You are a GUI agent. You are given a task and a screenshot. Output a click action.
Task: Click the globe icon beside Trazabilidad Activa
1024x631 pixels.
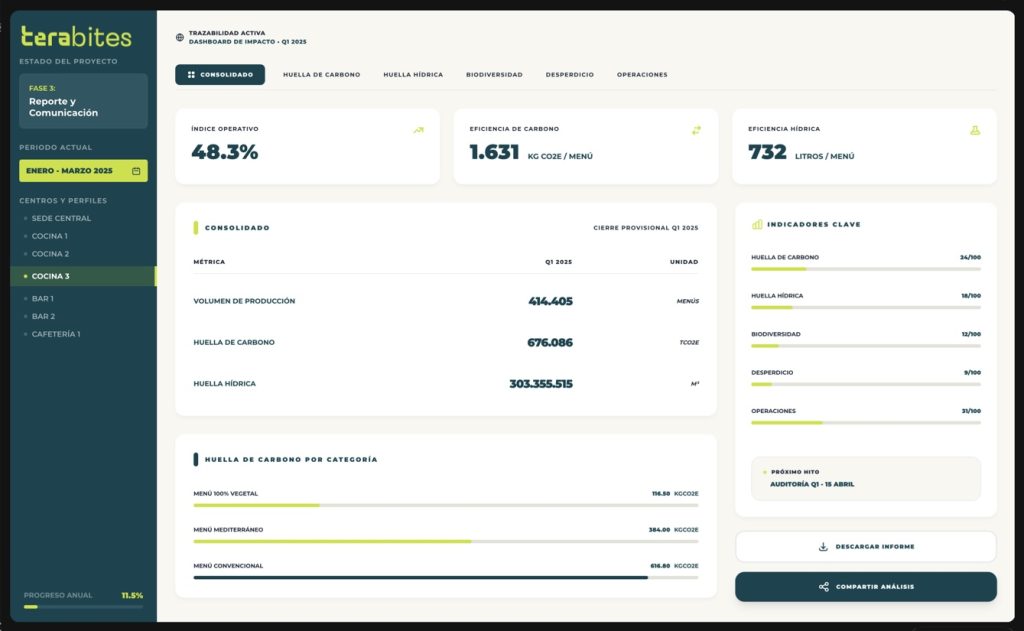click(x=180, y=37)
